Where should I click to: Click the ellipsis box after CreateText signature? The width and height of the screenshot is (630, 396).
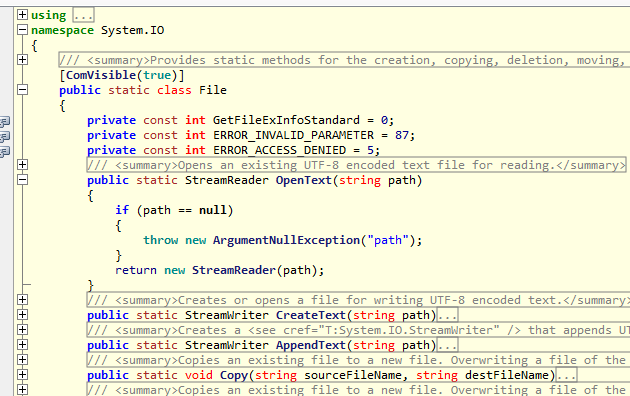447,315
